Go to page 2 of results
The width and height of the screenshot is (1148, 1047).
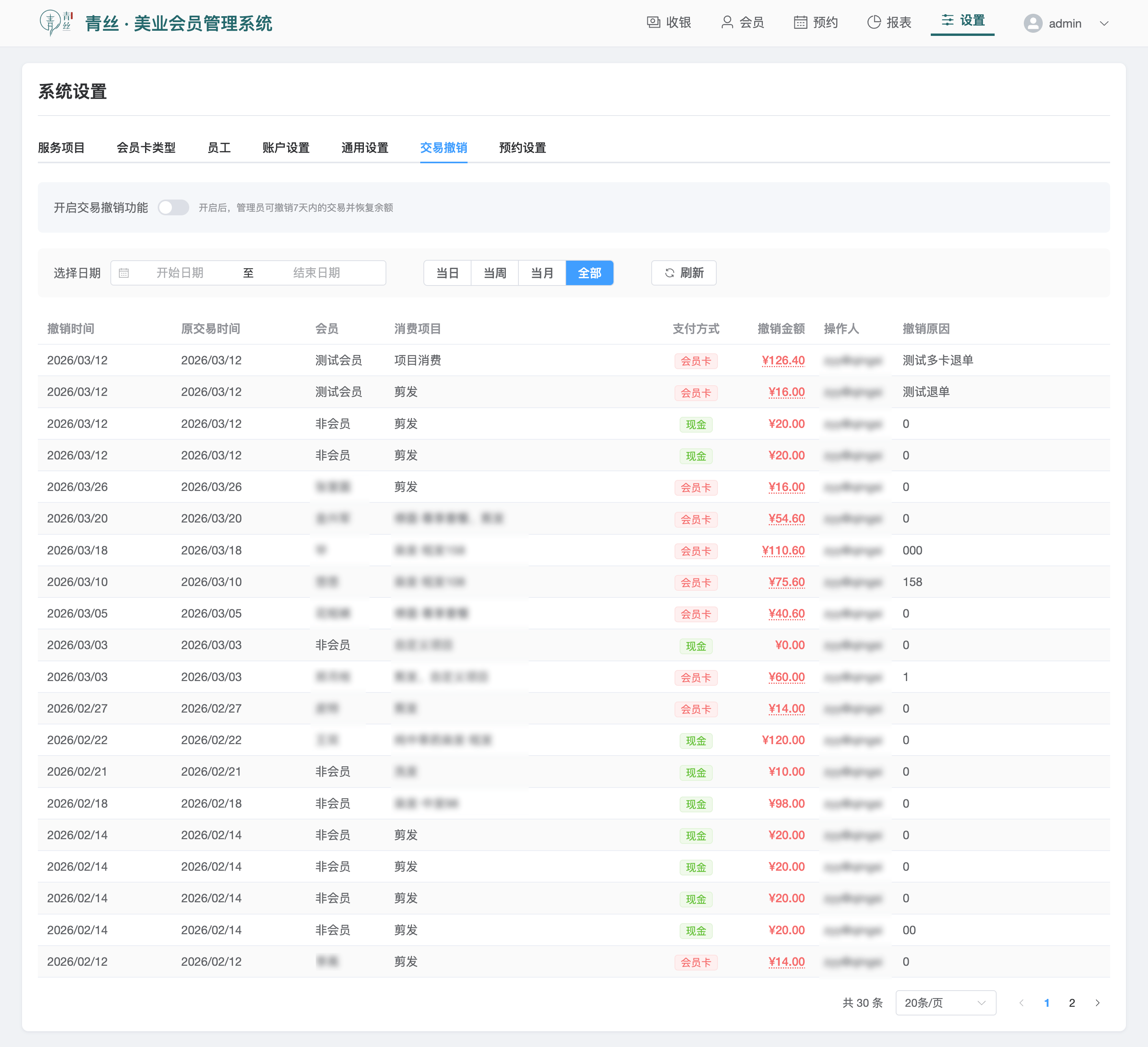pyautogui.click(x=1072, y=1002)
